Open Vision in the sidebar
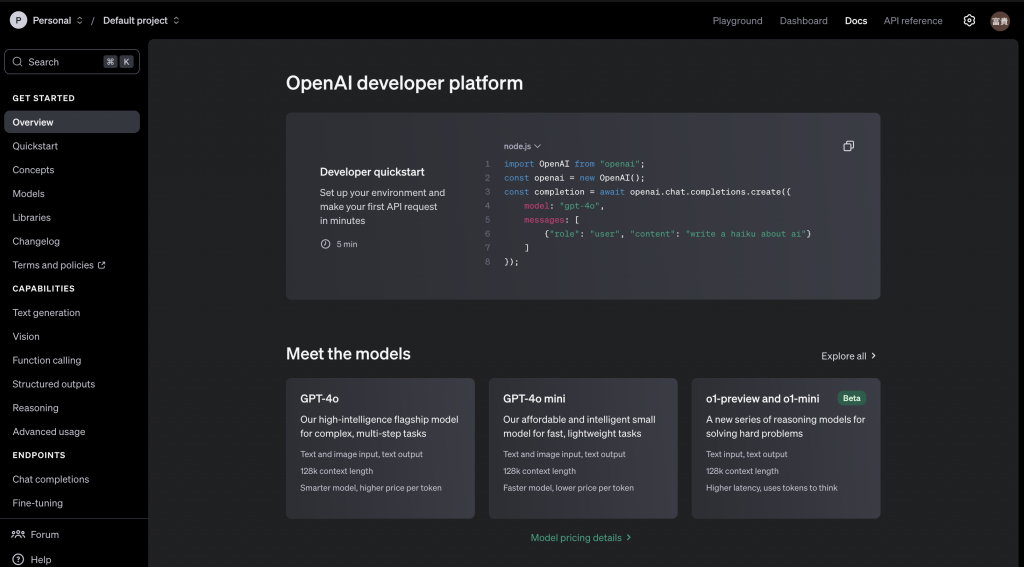The image size is (1024, 567). pos(26,336)
